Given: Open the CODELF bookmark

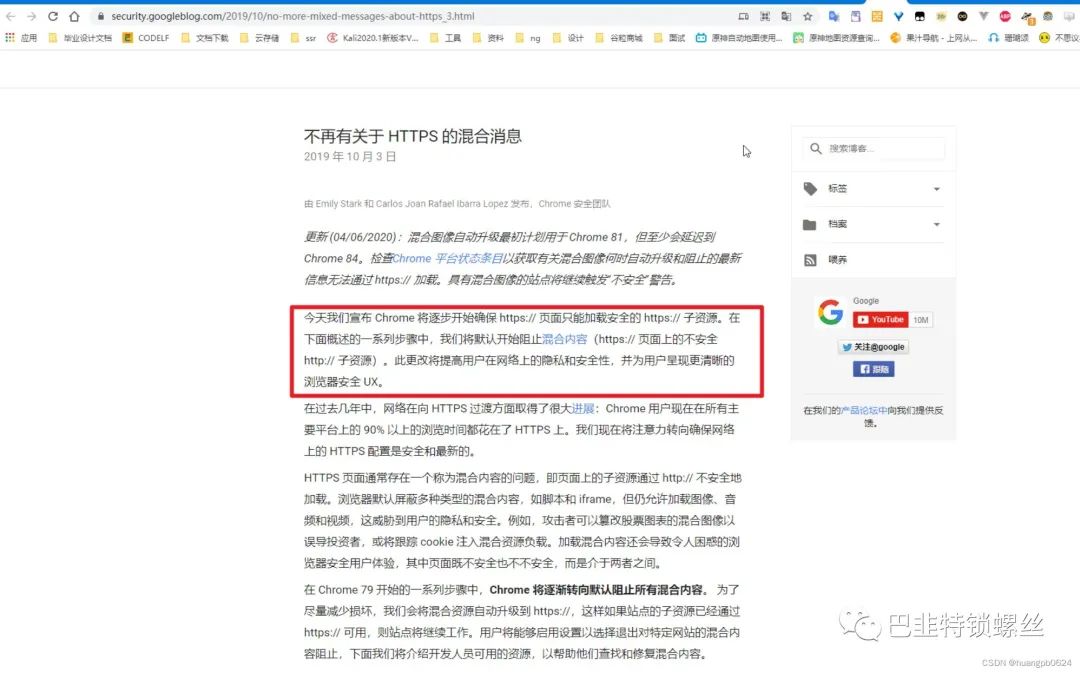Looking at the screenshot, I should 146,38.
